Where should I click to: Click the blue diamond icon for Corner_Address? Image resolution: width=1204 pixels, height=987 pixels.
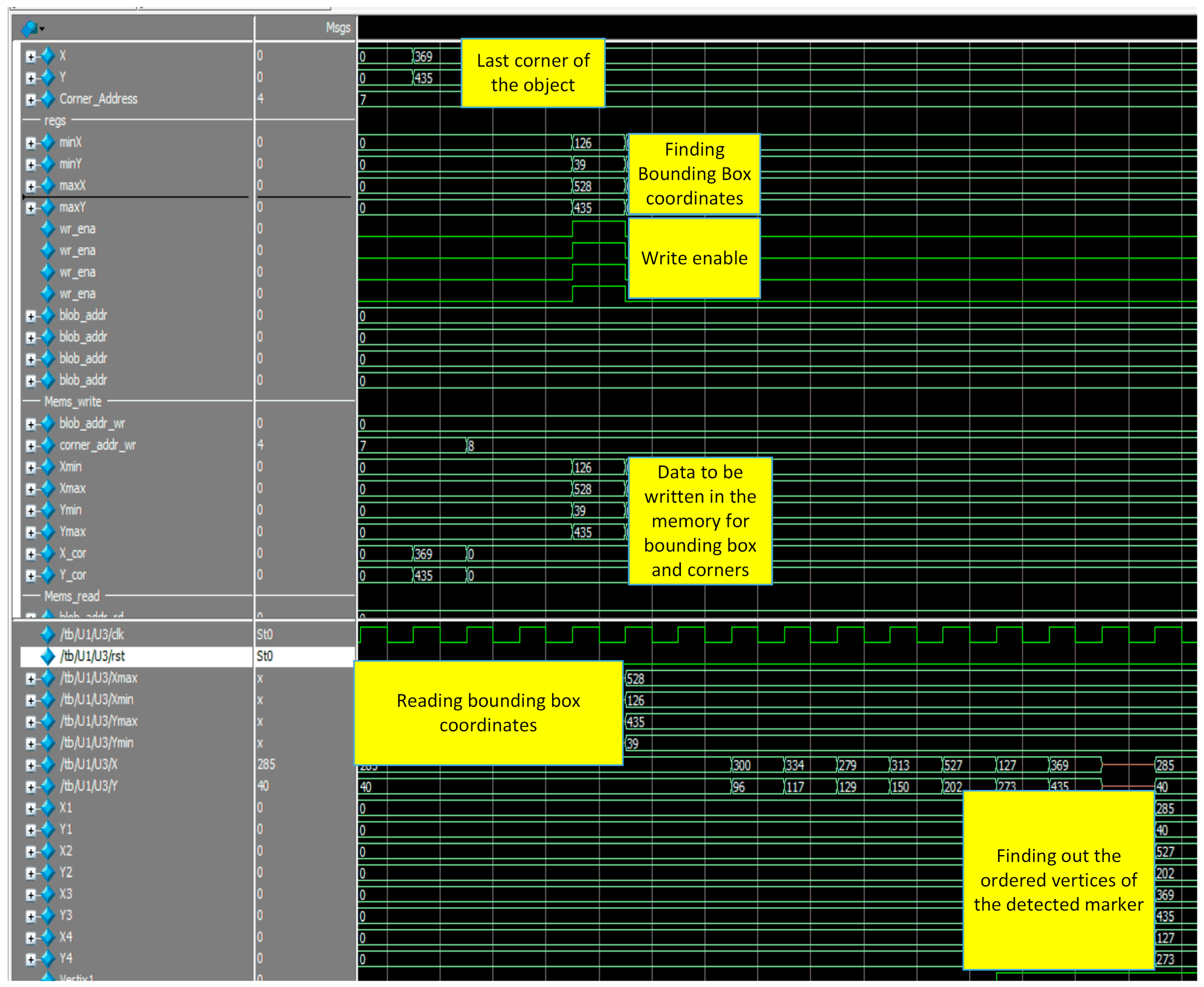point(48,99)
